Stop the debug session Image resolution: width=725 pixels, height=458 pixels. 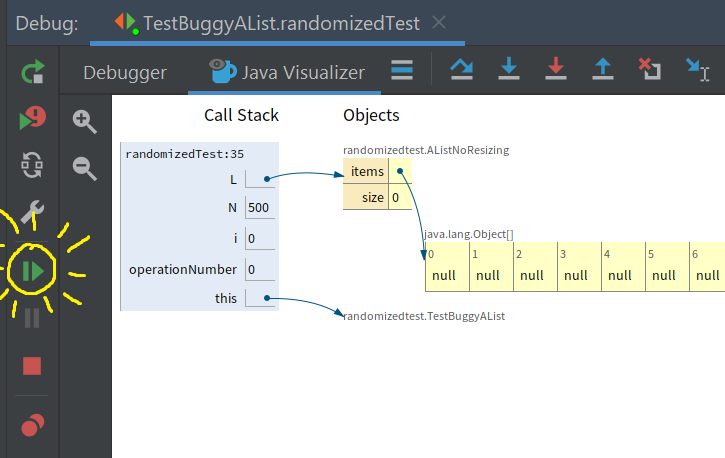(32, 366)
